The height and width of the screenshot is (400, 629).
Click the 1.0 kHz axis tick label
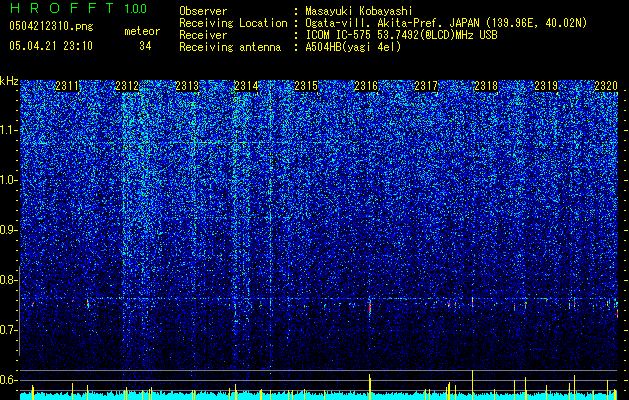click(x=9, y=181)
